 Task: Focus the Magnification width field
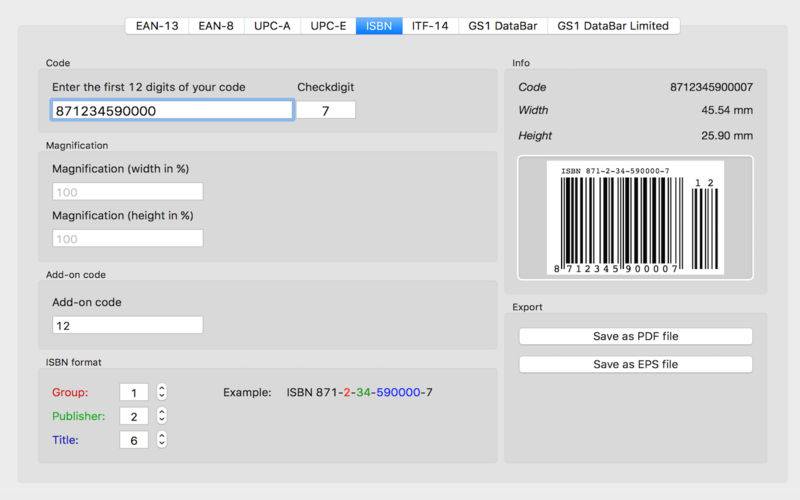tap(128, 192)
